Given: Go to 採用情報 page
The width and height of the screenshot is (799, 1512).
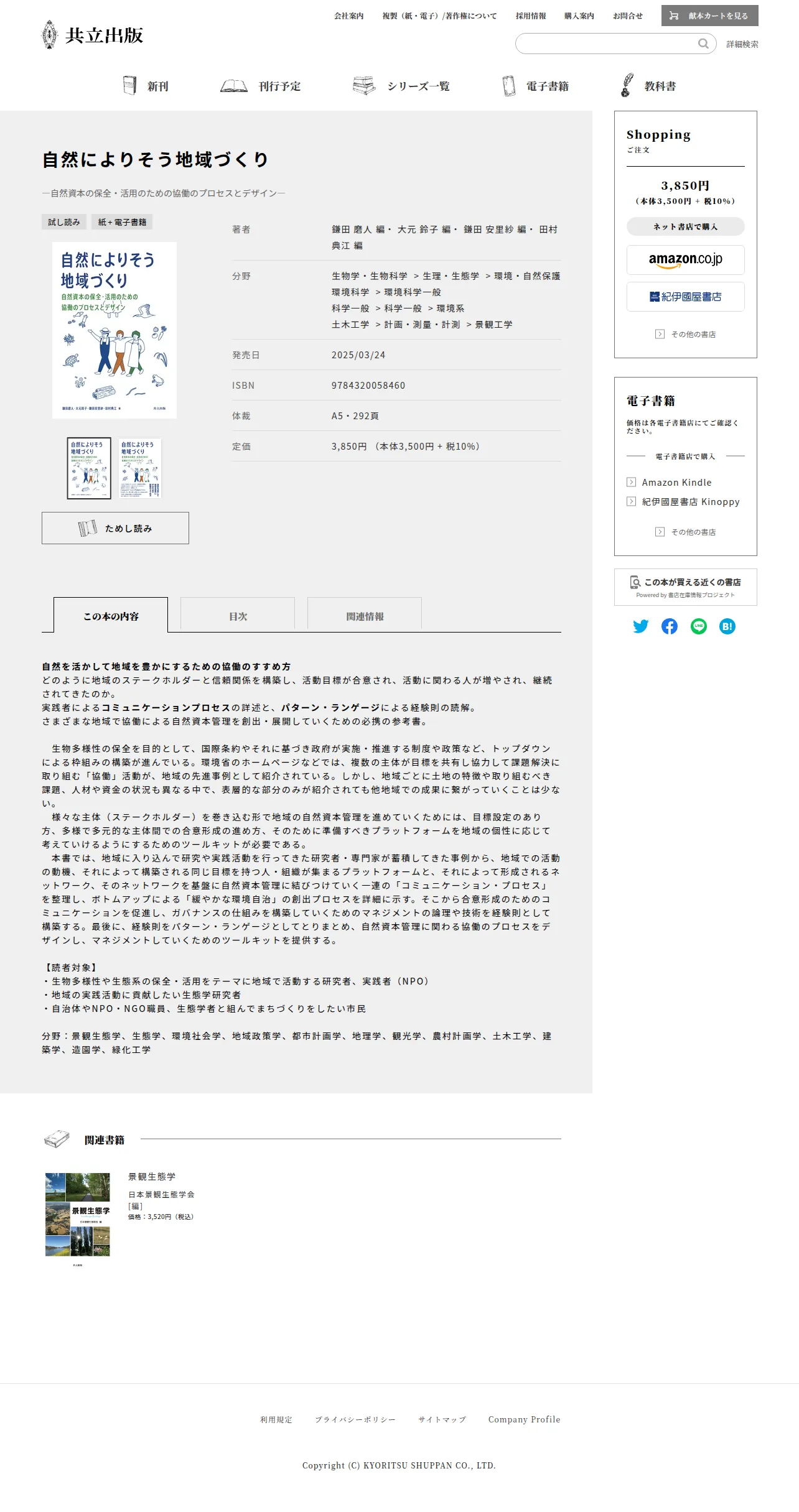Looking at the screenshot, I should point(531,16).
